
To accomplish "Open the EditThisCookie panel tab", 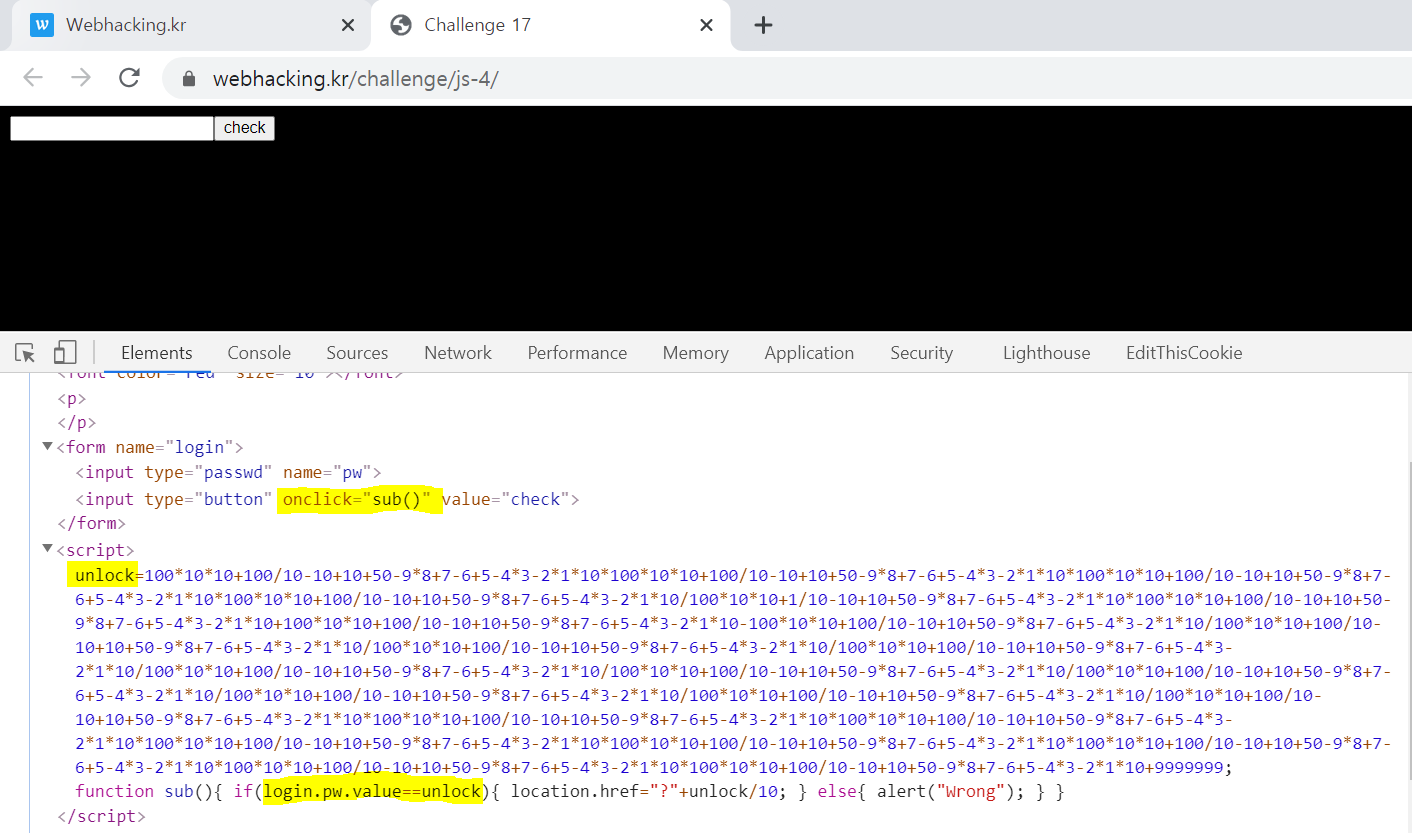I will pyautogui.click(x=1184, y=353).
